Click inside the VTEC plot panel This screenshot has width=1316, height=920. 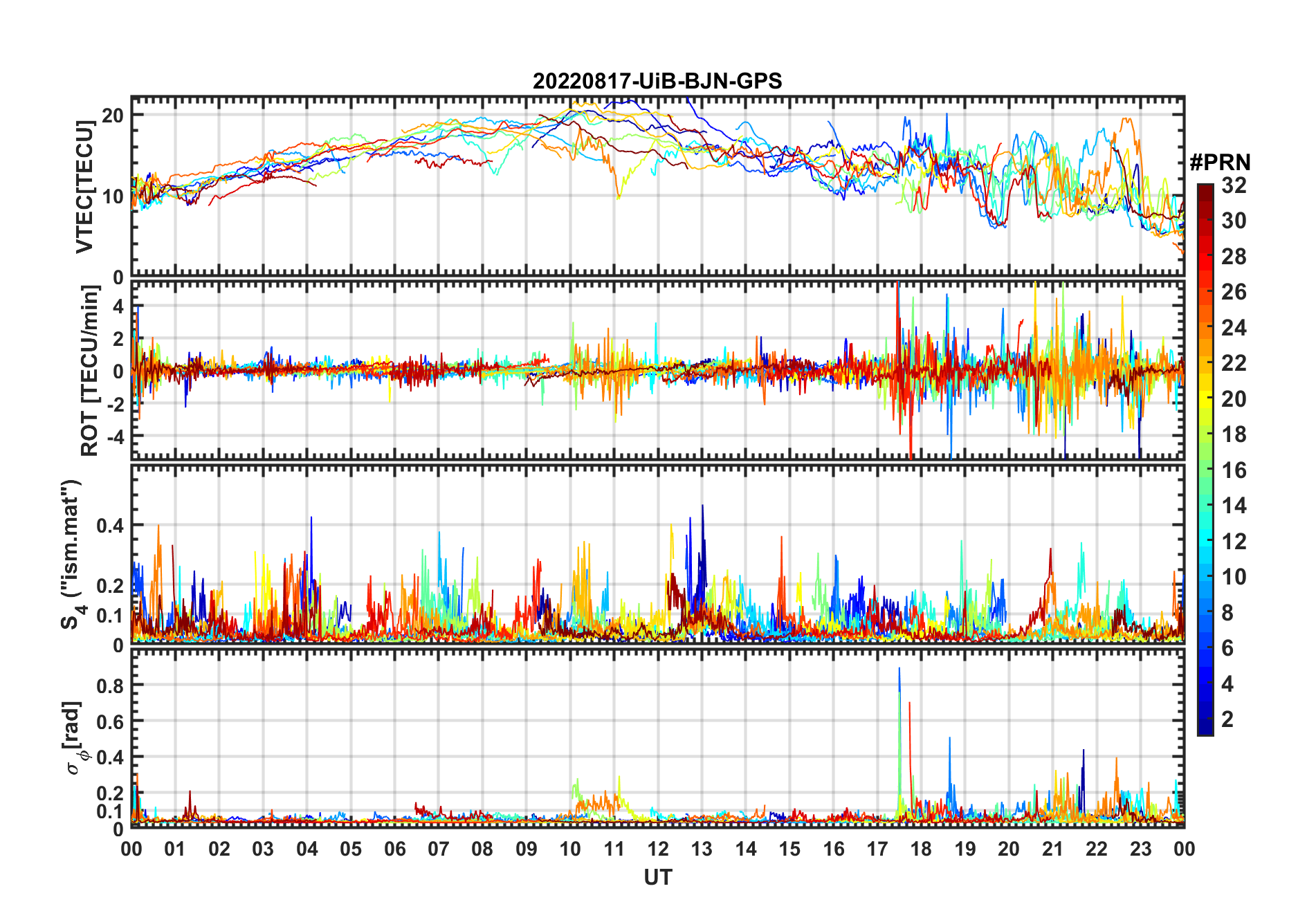(x=657, y=187)
